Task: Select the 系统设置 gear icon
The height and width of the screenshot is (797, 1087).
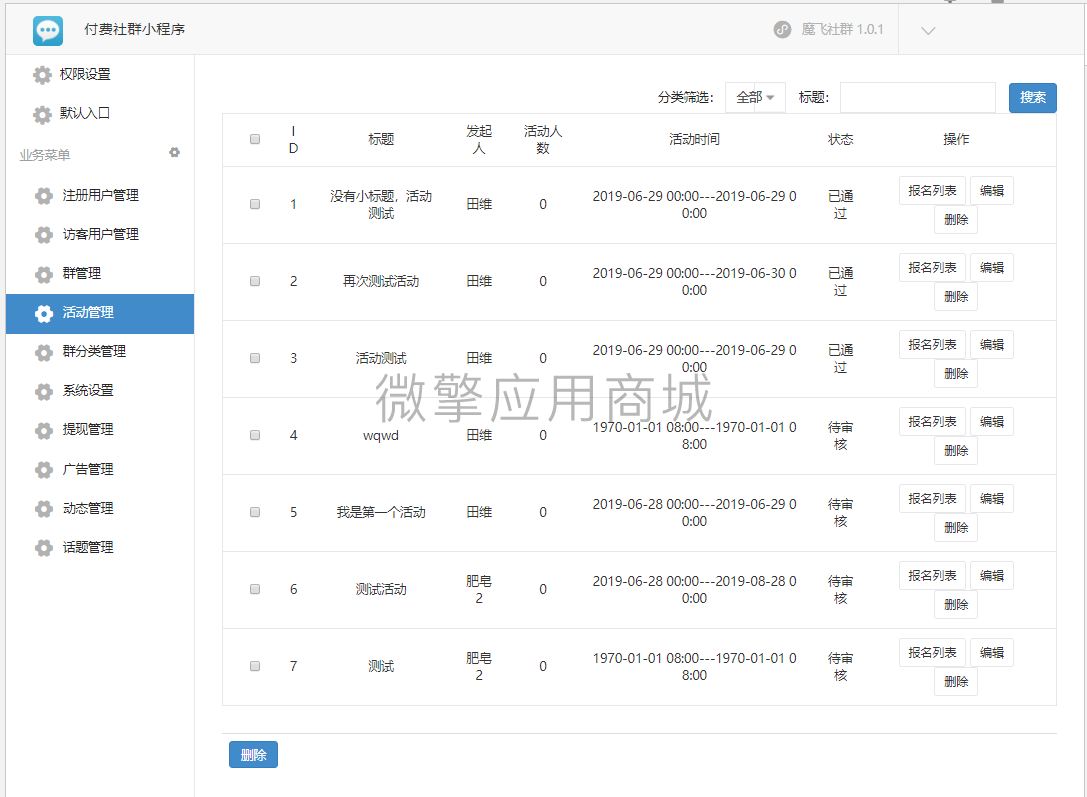Action: click(x=44, y=392)
